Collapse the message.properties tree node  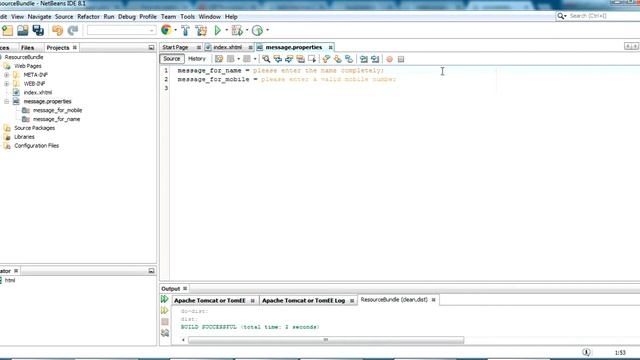7,101
